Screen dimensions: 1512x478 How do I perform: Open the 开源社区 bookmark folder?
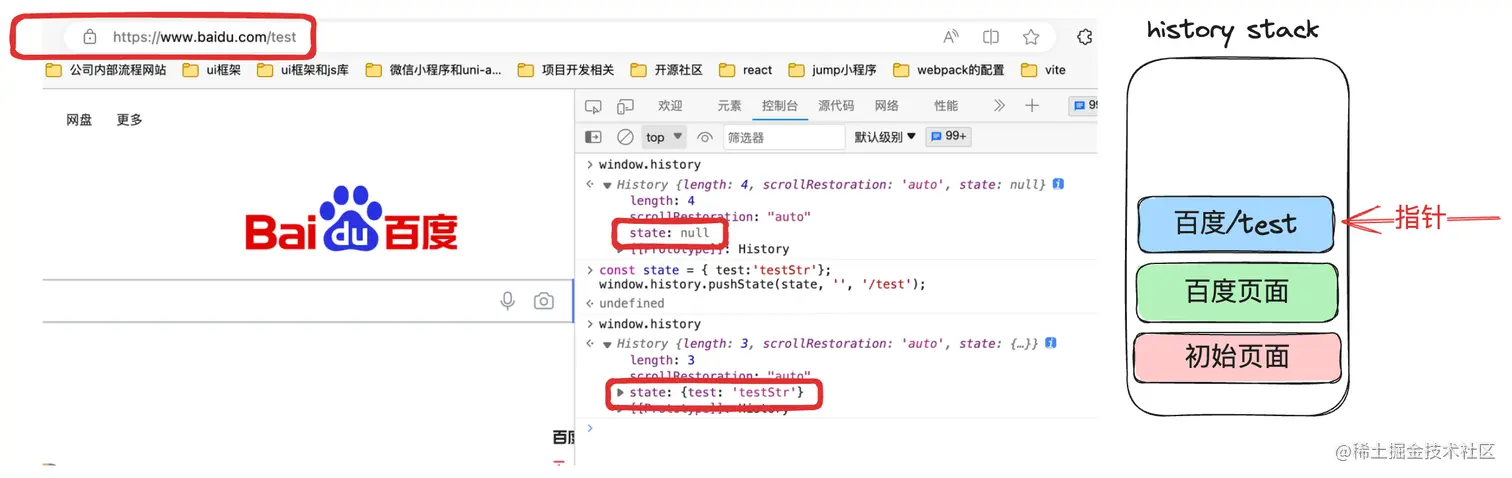point(666,70)
